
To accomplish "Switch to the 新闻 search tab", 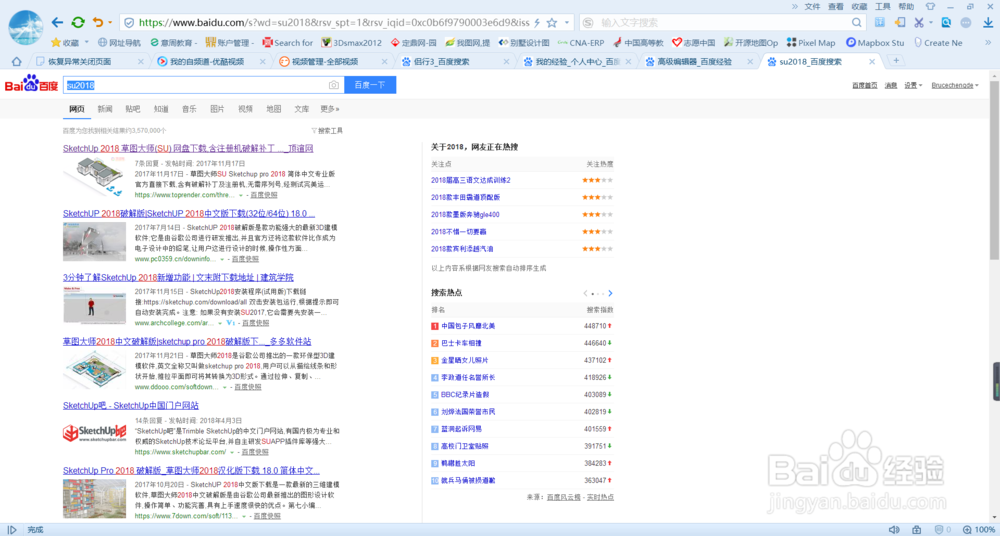I will tap(105, 109).
